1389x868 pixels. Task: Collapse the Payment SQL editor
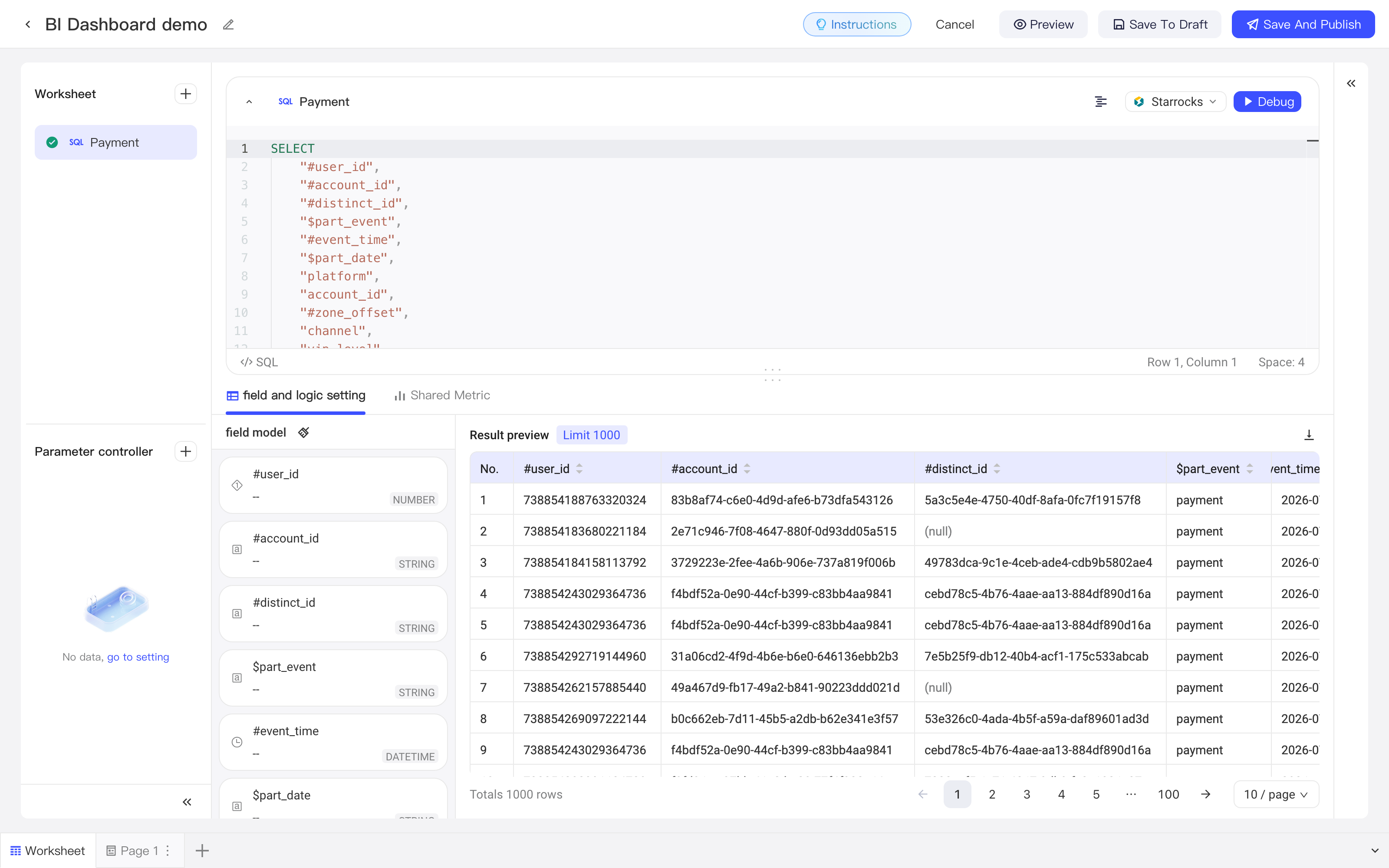[249, 102]
